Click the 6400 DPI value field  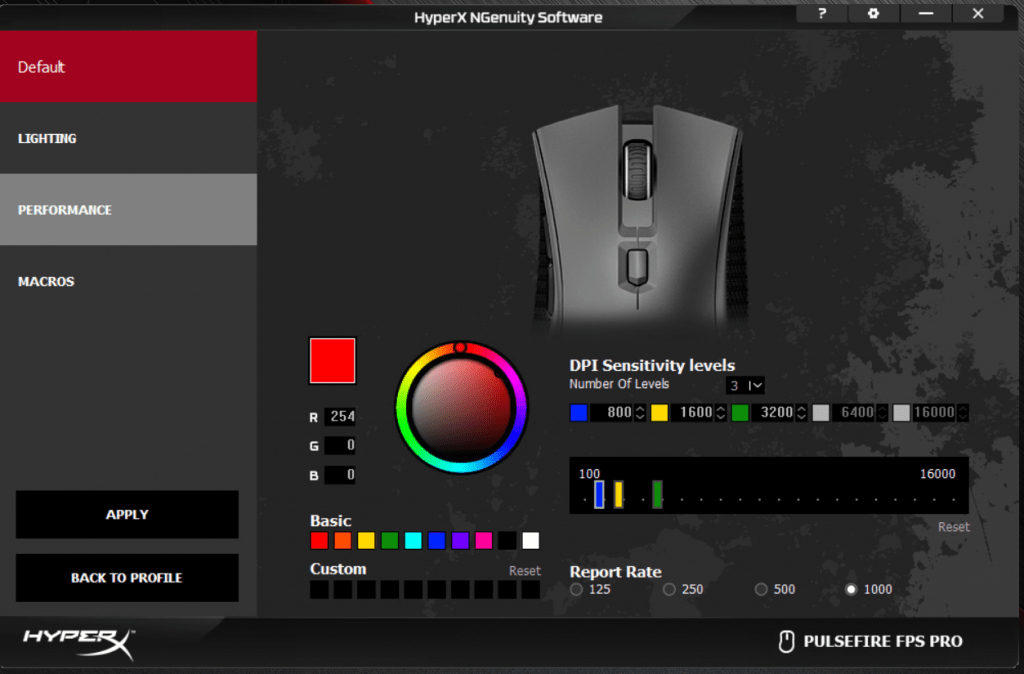coord(854,413)
